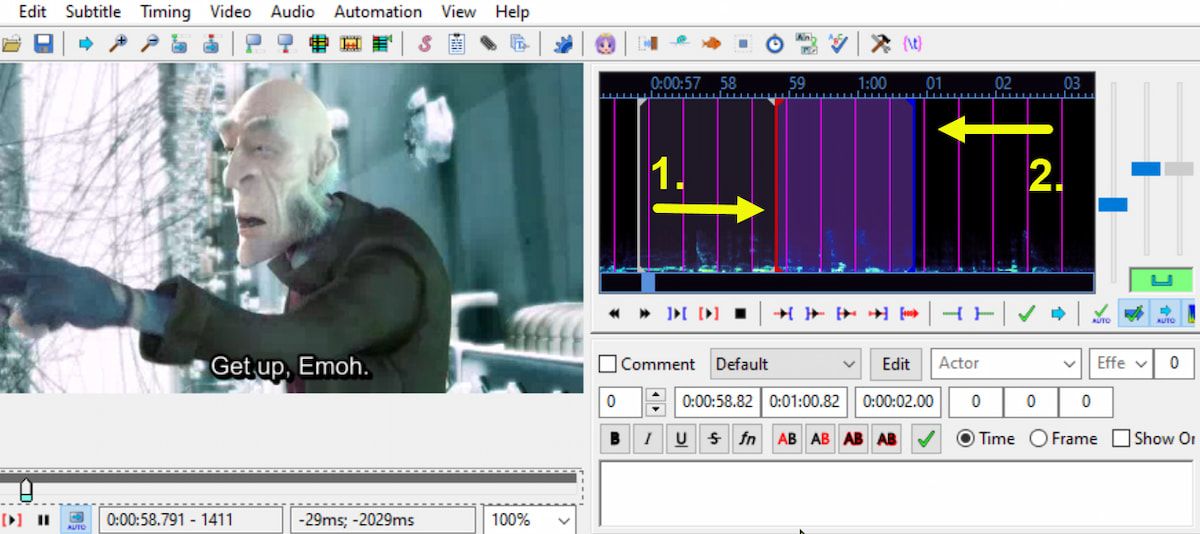This screenshot has width=1200, height=534.
Task: Toggle video AUTO seek button beside pause
Action: (x=75, y=520)
